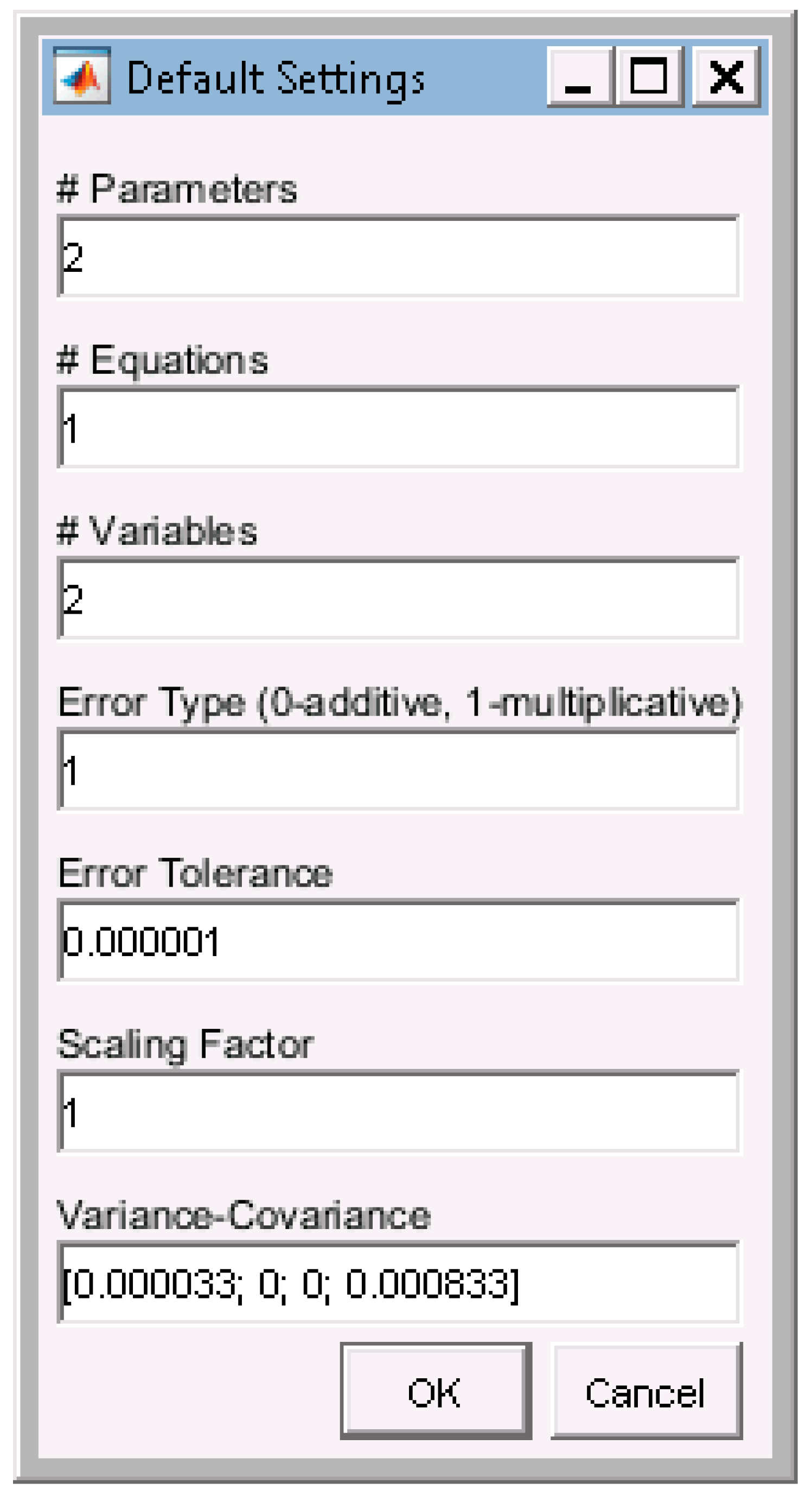Minimize the Default Settings window
The image size is (812, 1502).
click(x=579, y=77)
